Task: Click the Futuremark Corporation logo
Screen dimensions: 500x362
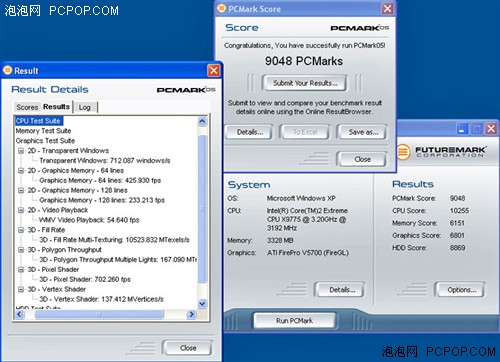Action: coord(442,152)
